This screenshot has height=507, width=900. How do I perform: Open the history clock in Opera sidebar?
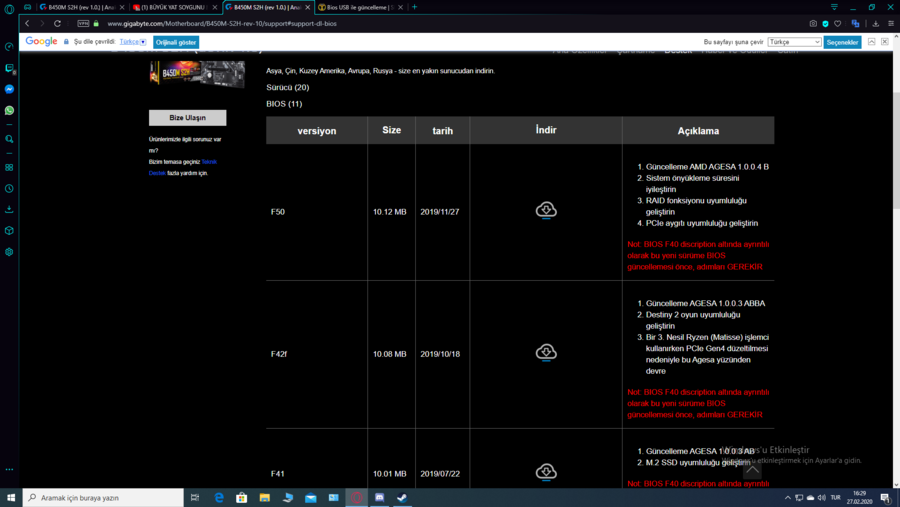coord(9,188)
